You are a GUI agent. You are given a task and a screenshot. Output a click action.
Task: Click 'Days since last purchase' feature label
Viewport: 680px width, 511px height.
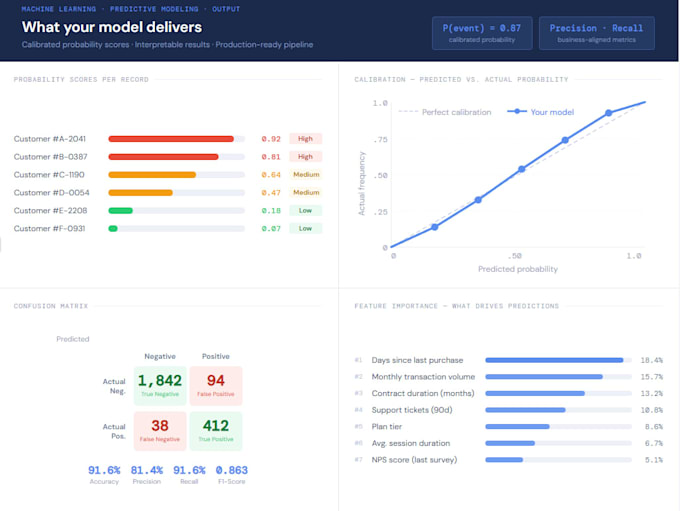point(417,360)
